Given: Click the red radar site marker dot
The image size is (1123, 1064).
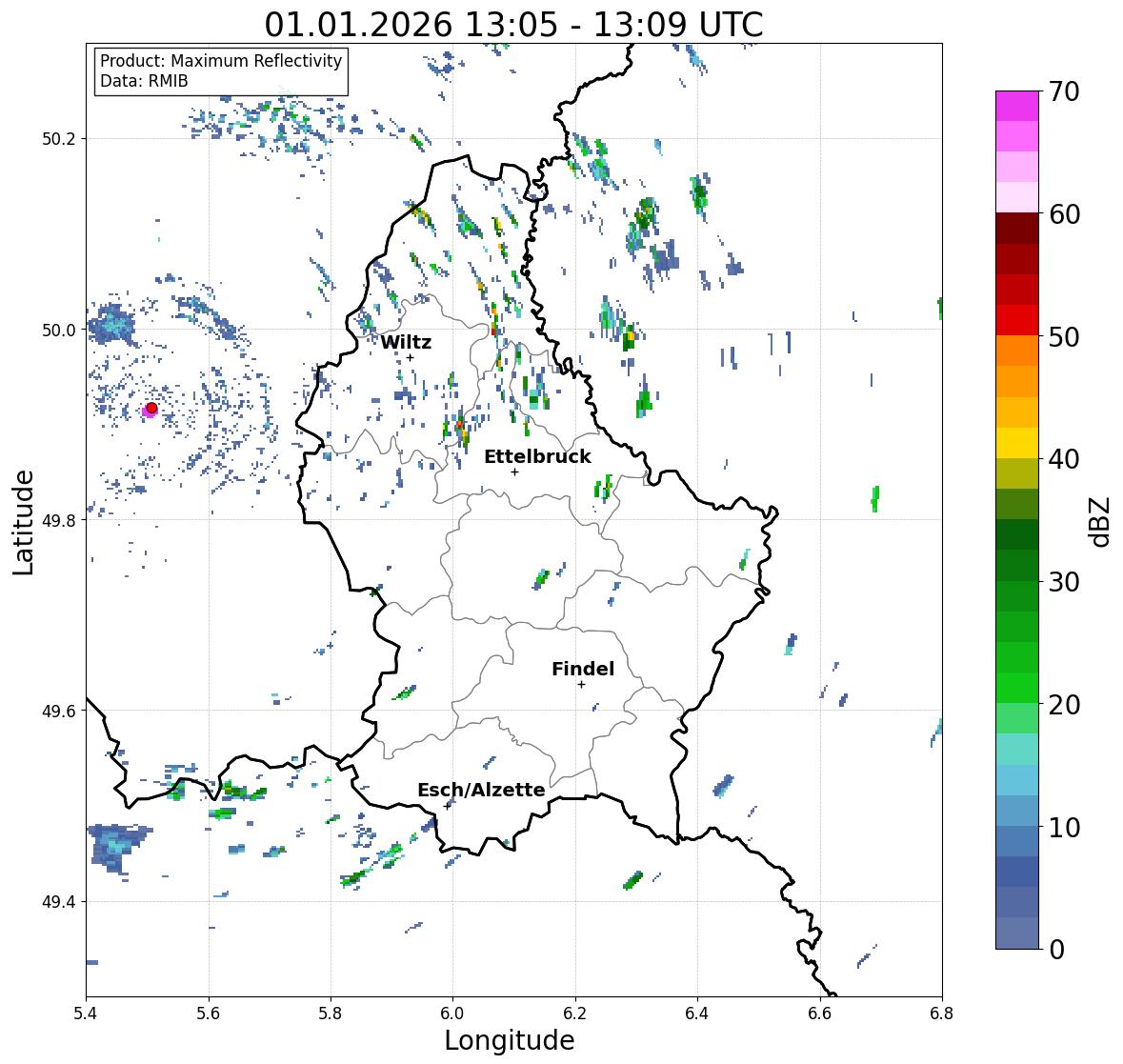Looking at the screenshot, I should tap(151, 408).
